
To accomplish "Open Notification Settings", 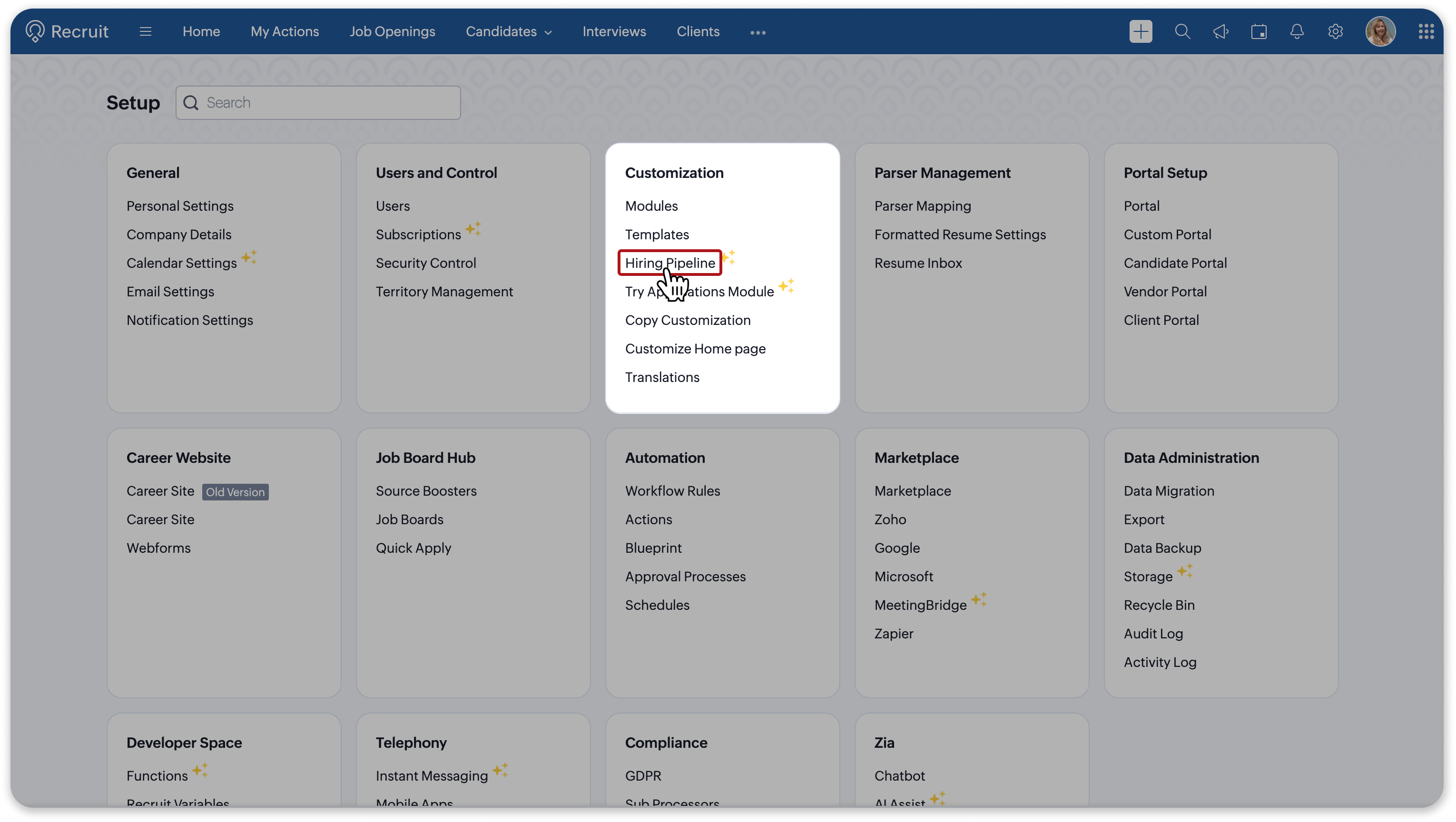I will 190,320.
